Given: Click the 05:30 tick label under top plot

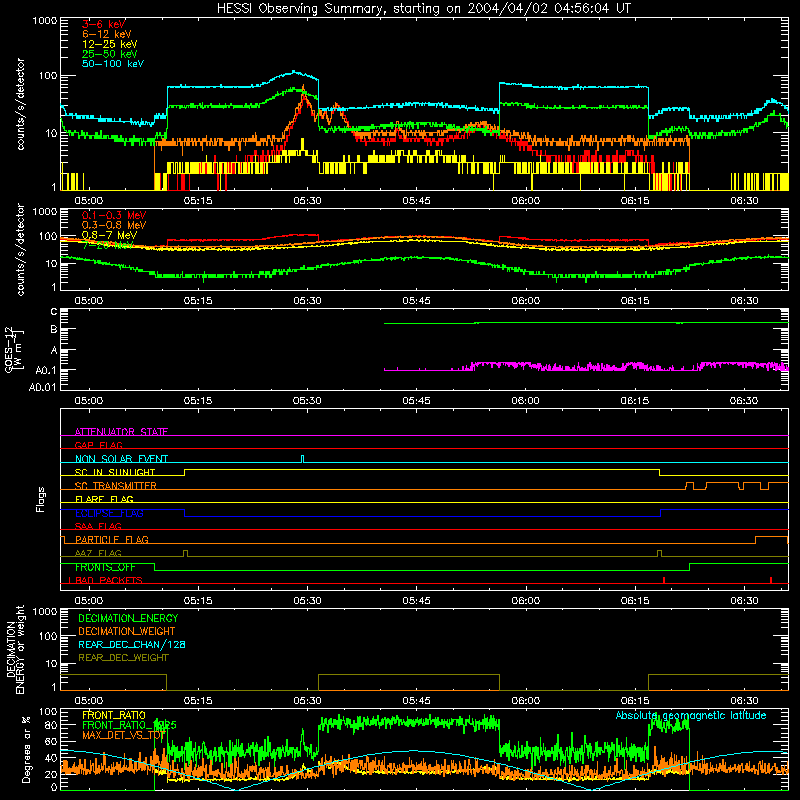Looking at the screenshot, I should pos(307,201).
